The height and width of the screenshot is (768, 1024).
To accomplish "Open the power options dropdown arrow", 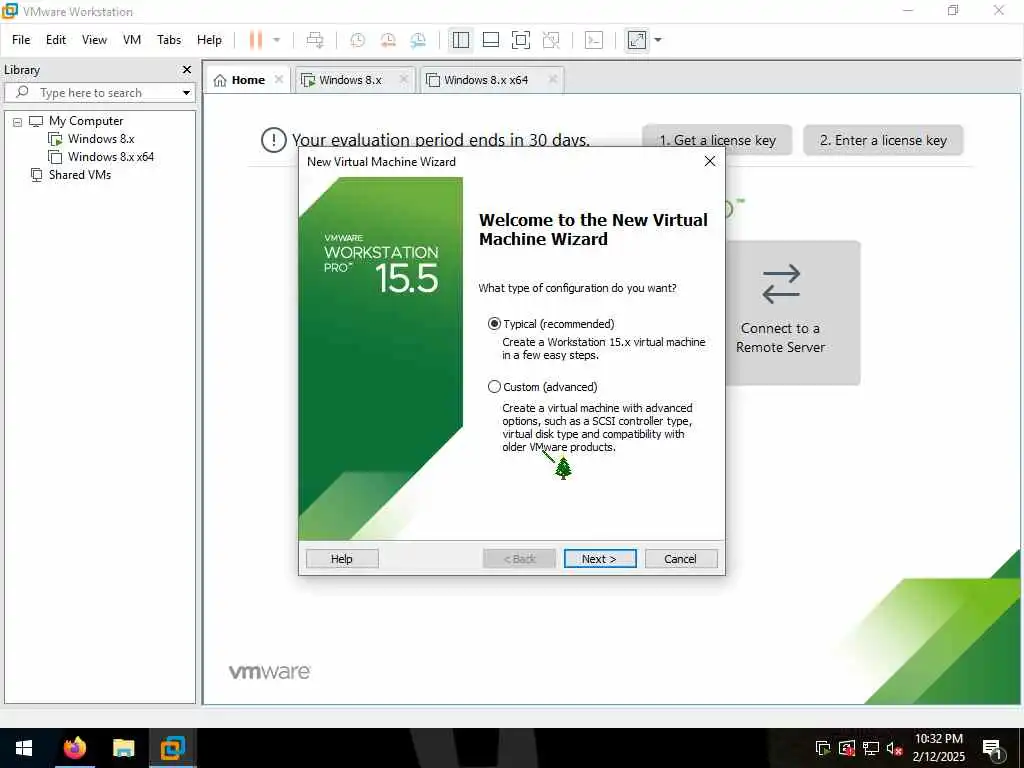I will click(x=276, y=40).
